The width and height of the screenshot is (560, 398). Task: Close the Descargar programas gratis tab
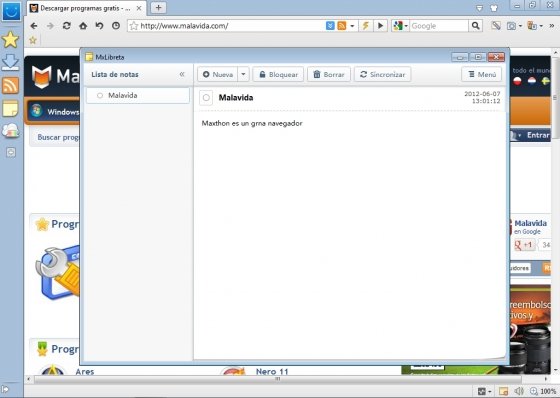coord(139,8)
